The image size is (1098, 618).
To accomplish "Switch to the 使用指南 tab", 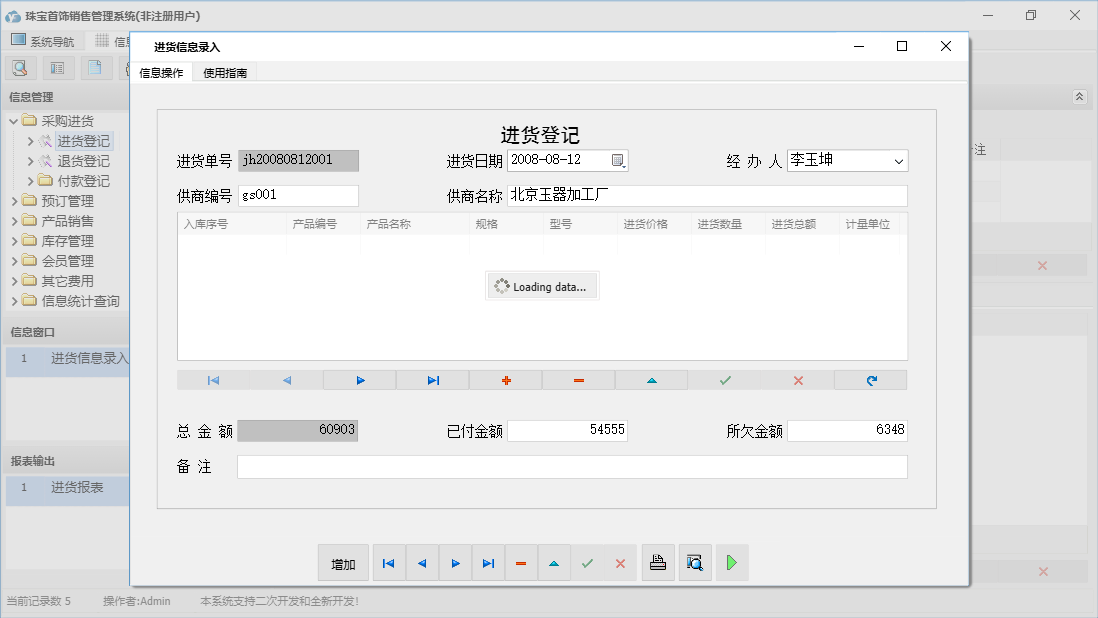I will [224, 72].
